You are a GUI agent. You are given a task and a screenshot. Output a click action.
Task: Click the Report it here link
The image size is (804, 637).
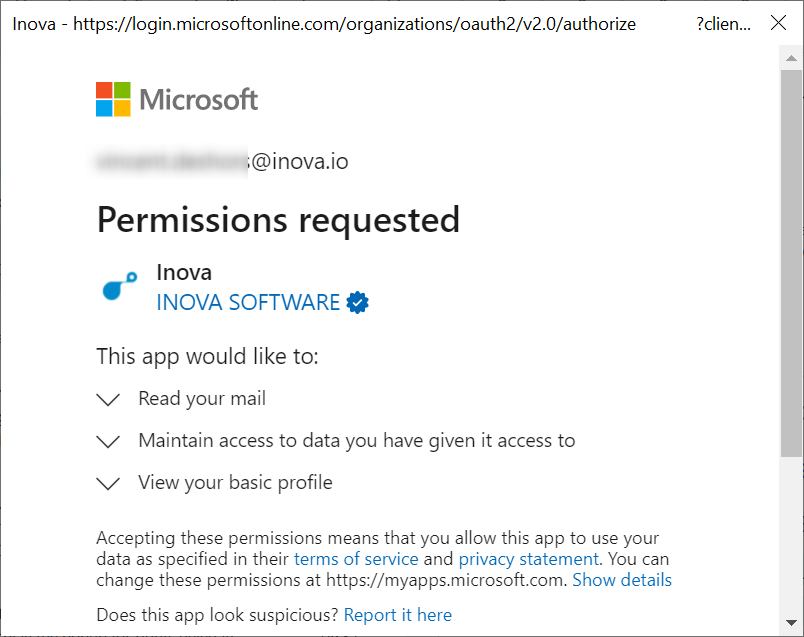[x=398, y=614]
